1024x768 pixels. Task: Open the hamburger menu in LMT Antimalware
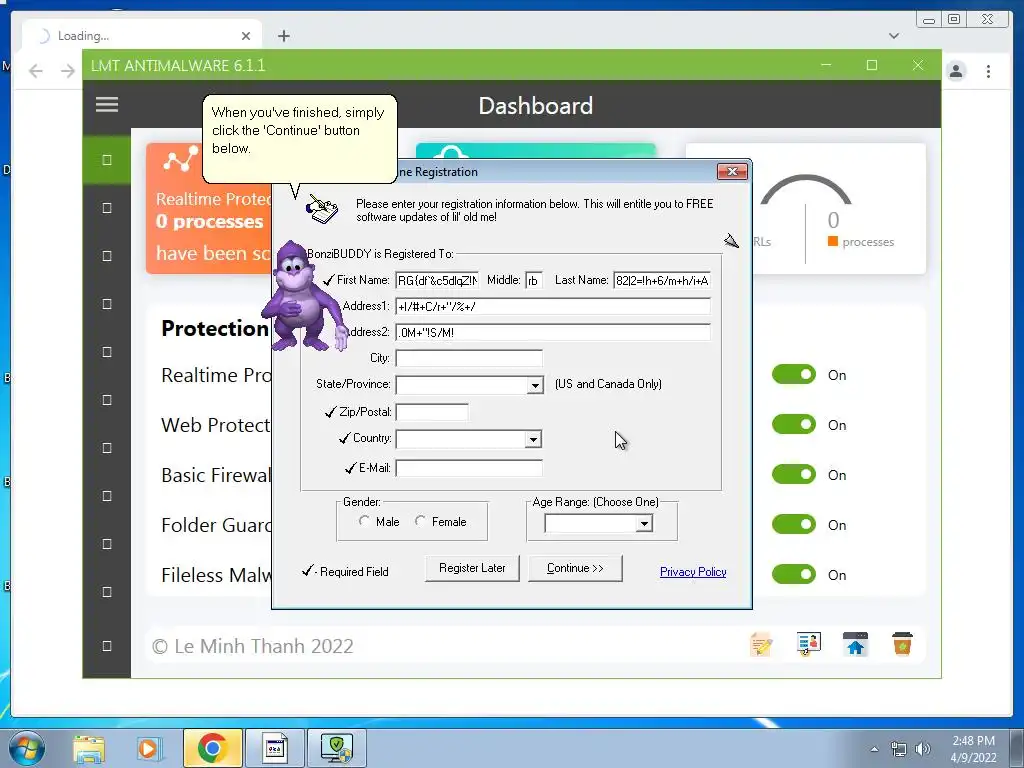click(x=107, y=104)
